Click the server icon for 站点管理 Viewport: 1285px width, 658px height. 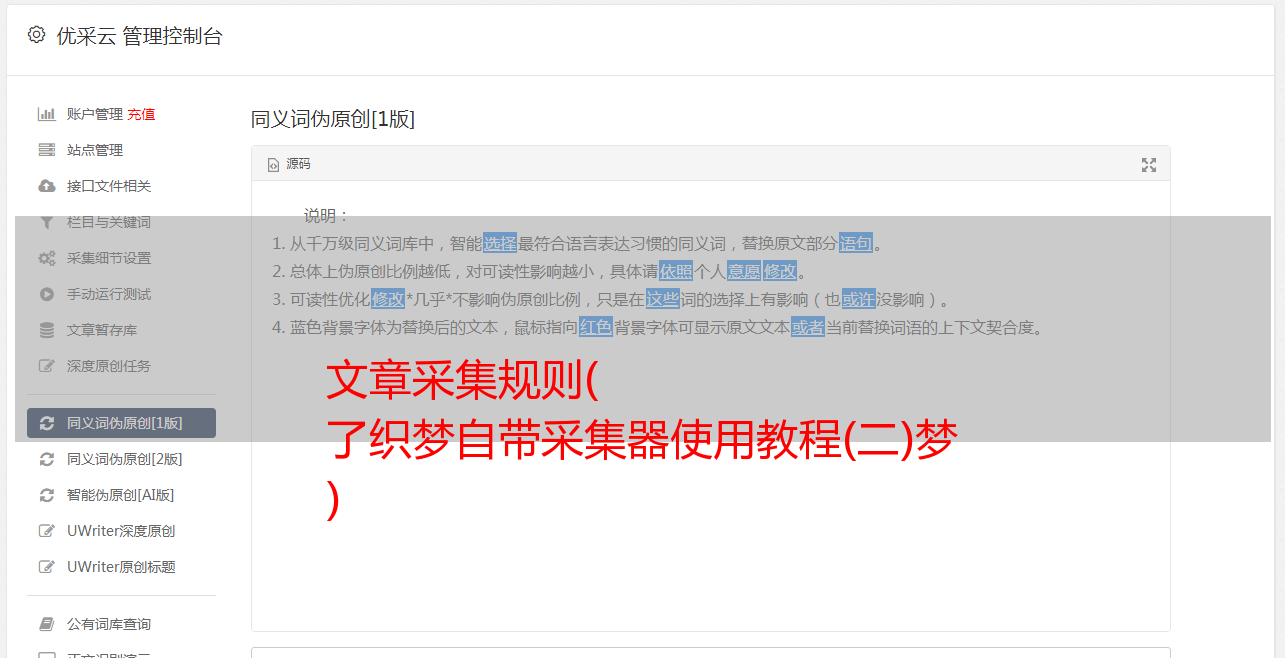[x=46, y=150]
